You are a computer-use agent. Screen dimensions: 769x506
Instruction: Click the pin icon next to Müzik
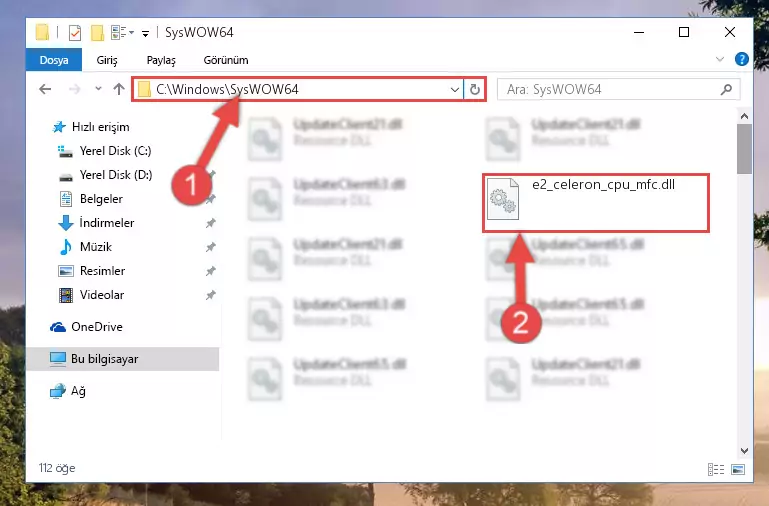pyautogui.click(x=210, y=247)
